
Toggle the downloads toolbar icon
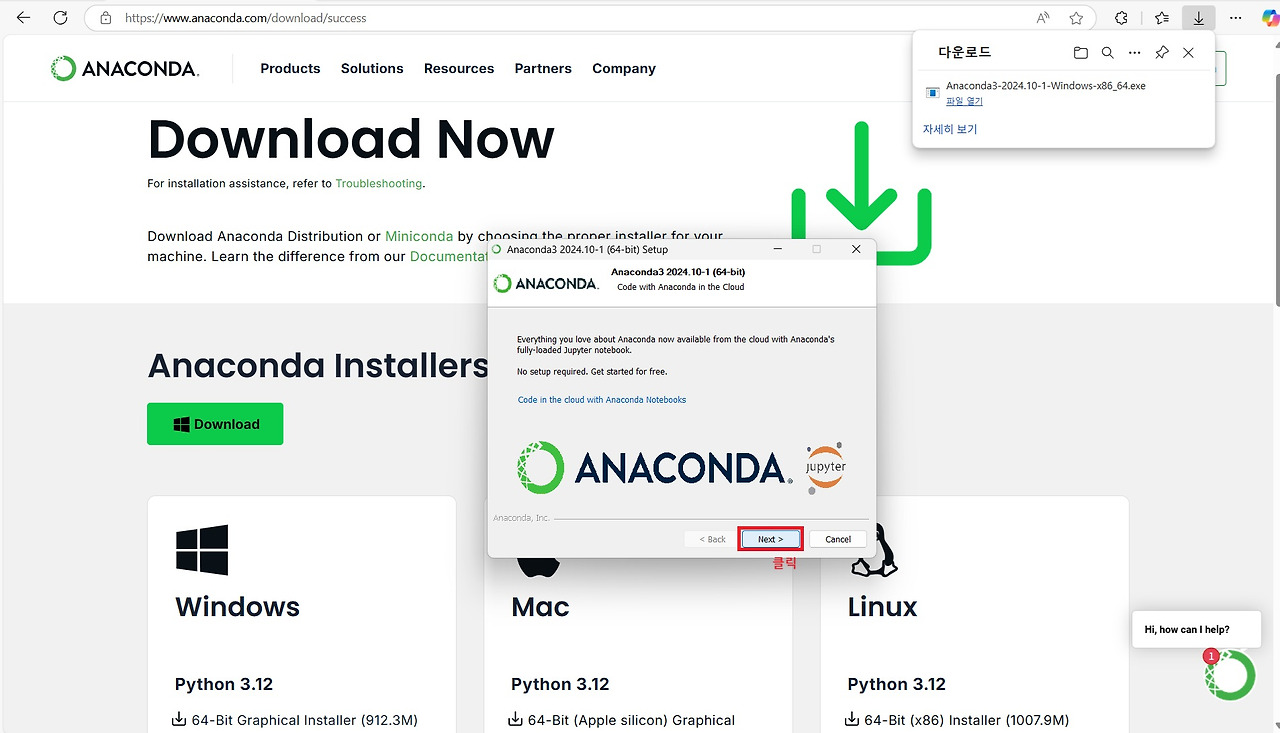click(1198, 18)
